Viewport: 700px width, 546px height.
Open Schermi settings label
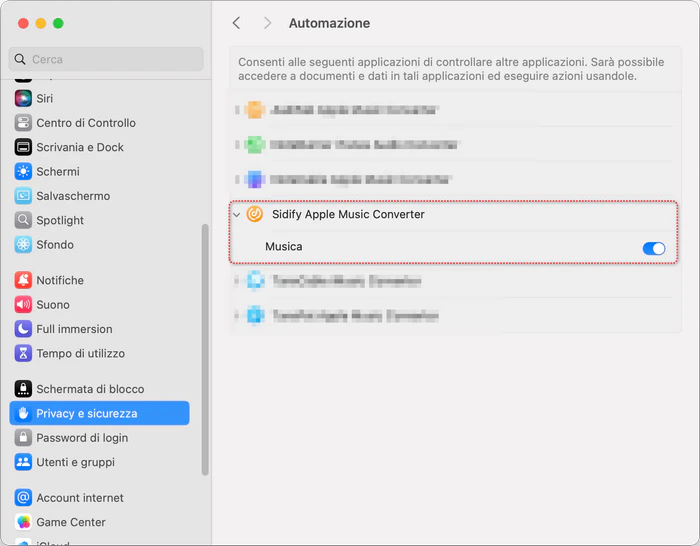(x=58, y=171)
